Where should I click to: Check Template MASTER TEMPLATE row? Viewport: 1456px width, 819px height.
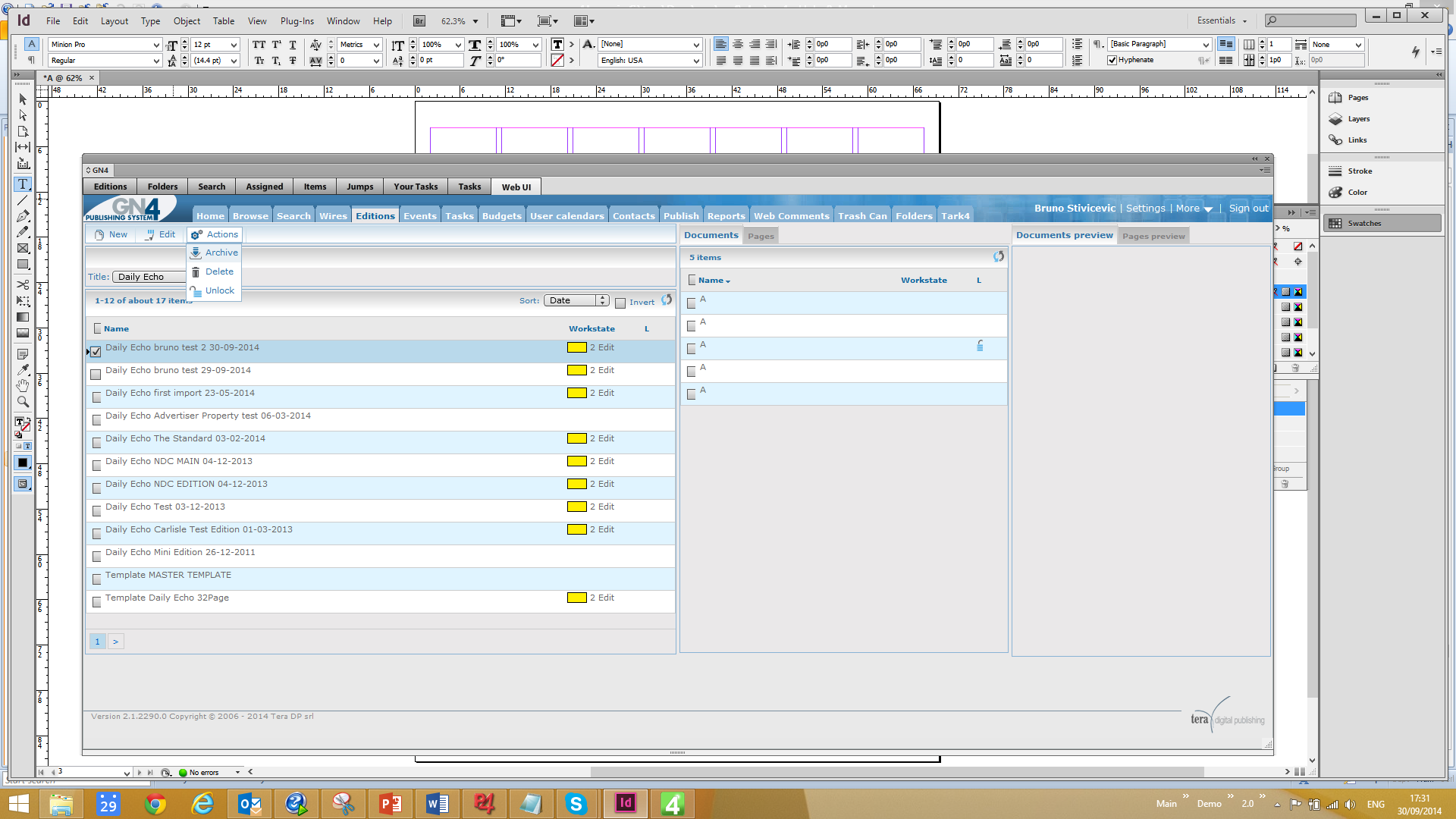click(x=96, y=579)
